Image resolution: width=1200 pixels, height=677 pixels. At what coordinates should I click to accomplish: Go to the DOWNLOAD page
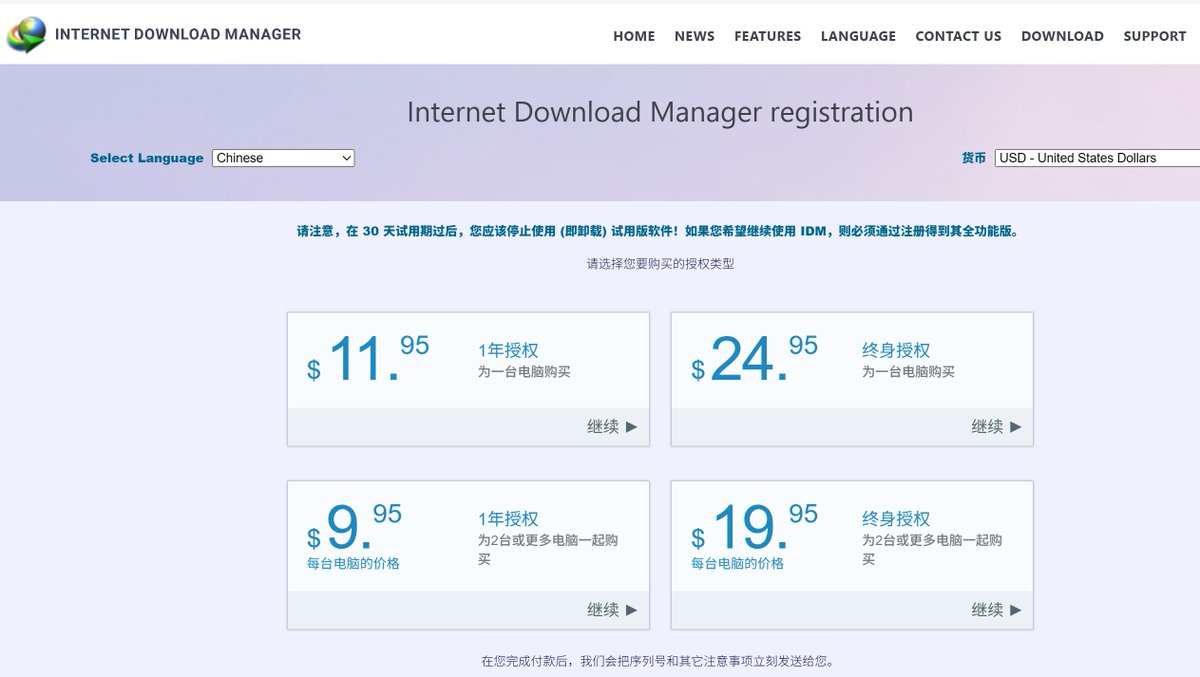coord(1062,36)
